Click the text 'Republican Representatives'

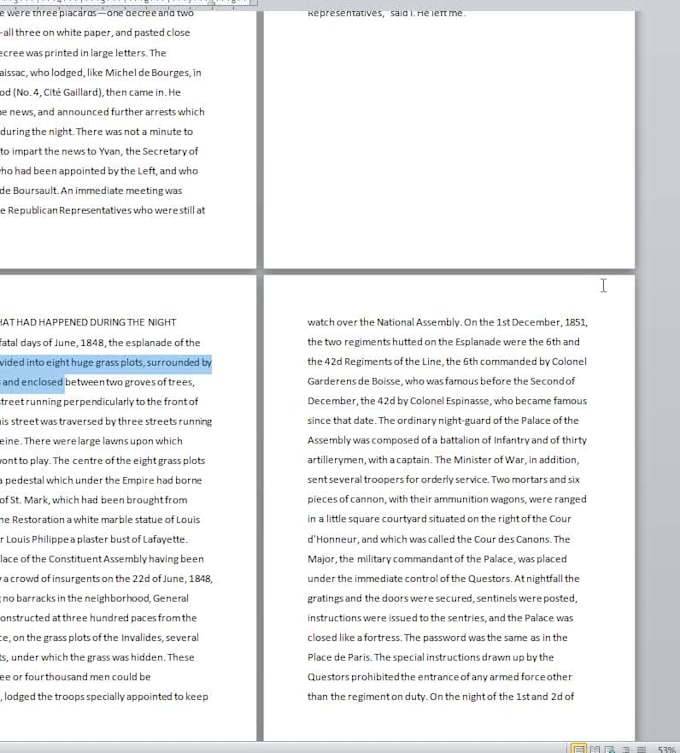point(69,210)
